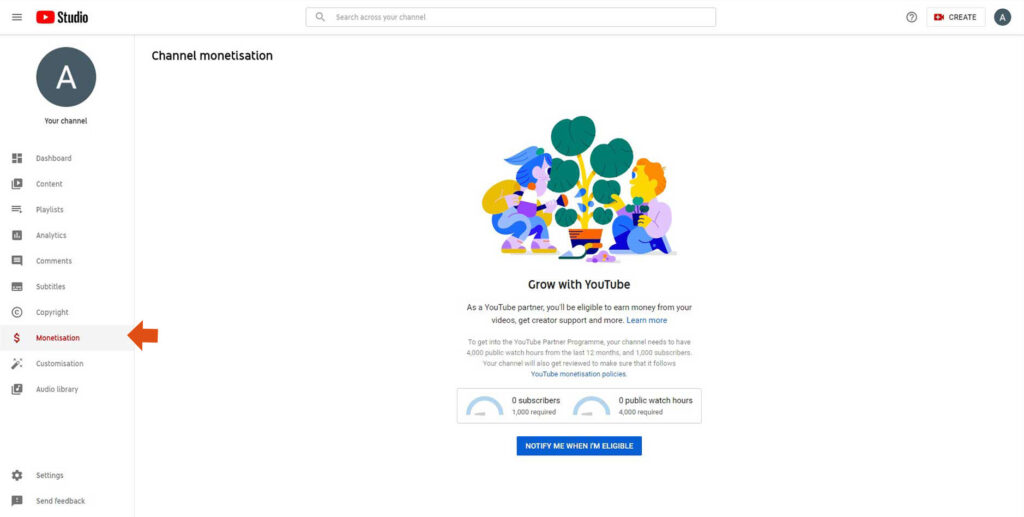The width and height of the screenshot is (1024, 517).
Task: Open the account avatar menu
Action: click(x=1002, y=18)
